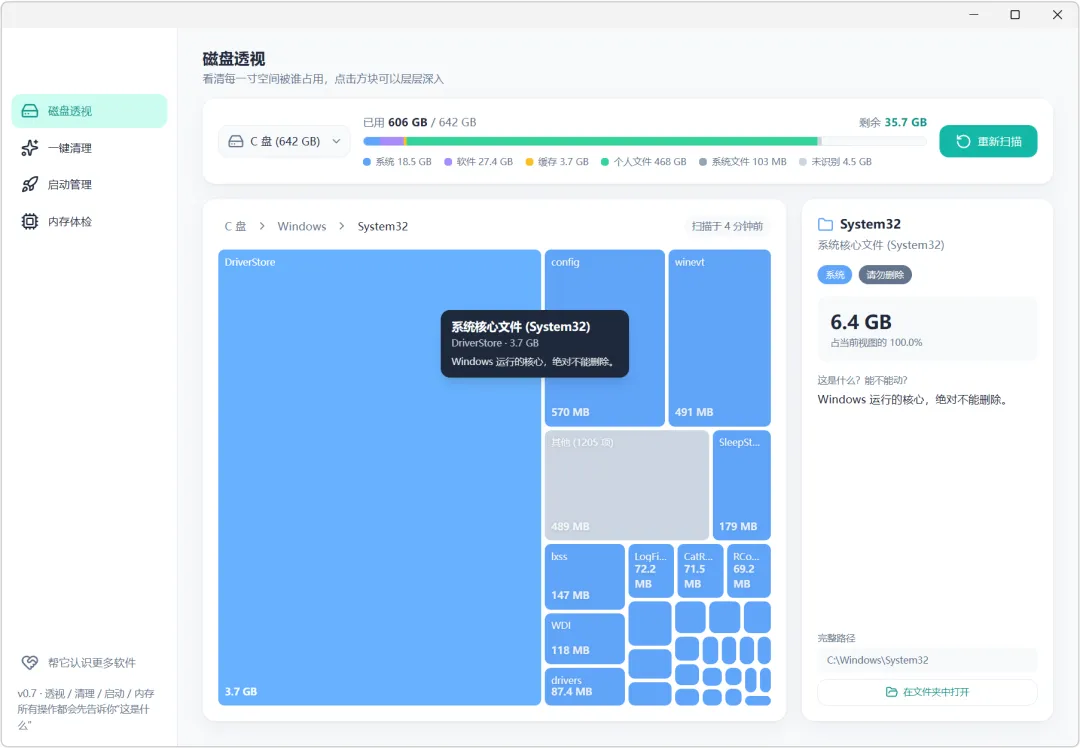The width and height of the screenshot is (1080, 748).
Task: Click the disk icon beside 磁盘透视
Action: coord(30,111)
